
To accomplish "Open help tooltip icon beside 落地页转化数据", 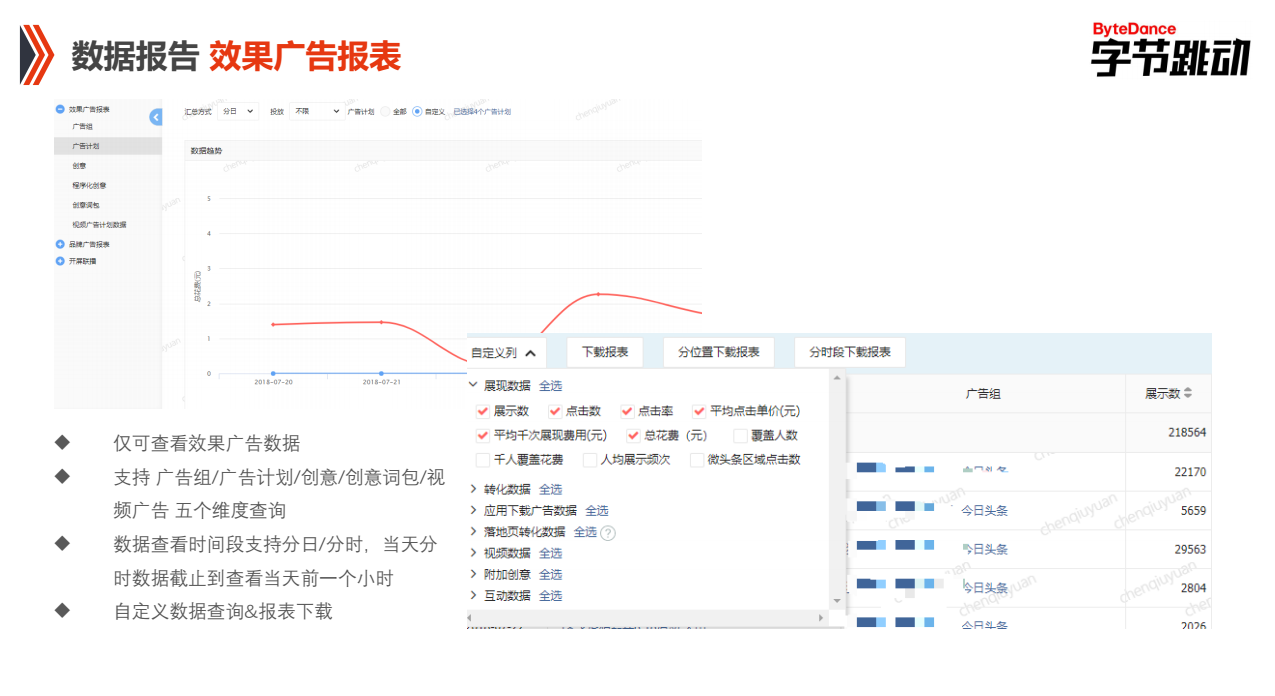I will tap(607, 533).
